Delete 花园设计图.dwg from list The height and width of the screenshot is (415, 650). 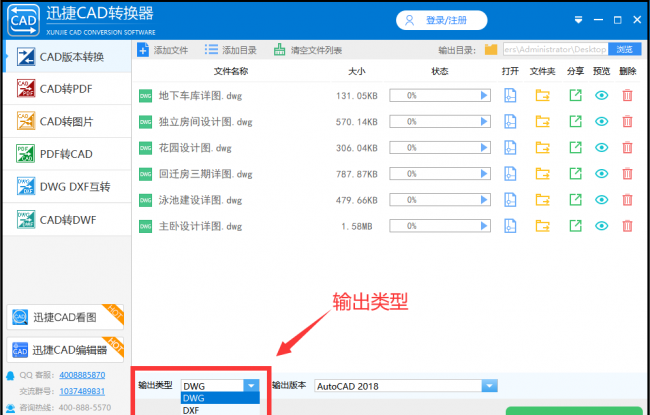point(628,148)
